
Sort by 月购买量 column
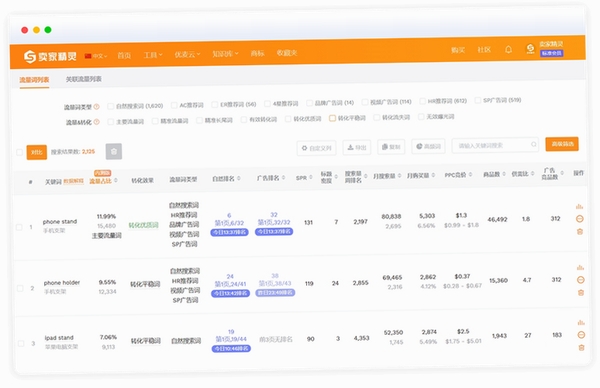point(433,175)
